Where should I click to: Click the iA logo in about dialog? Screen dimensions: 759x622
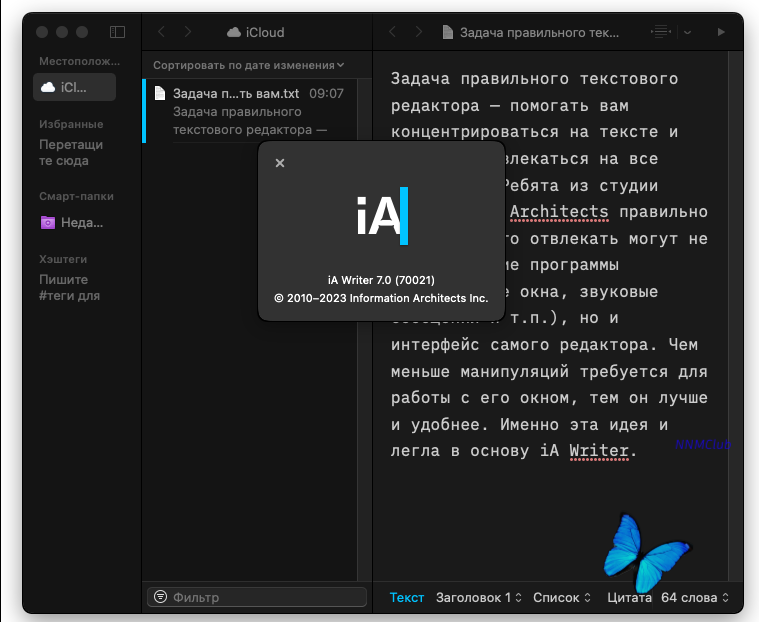382,216
